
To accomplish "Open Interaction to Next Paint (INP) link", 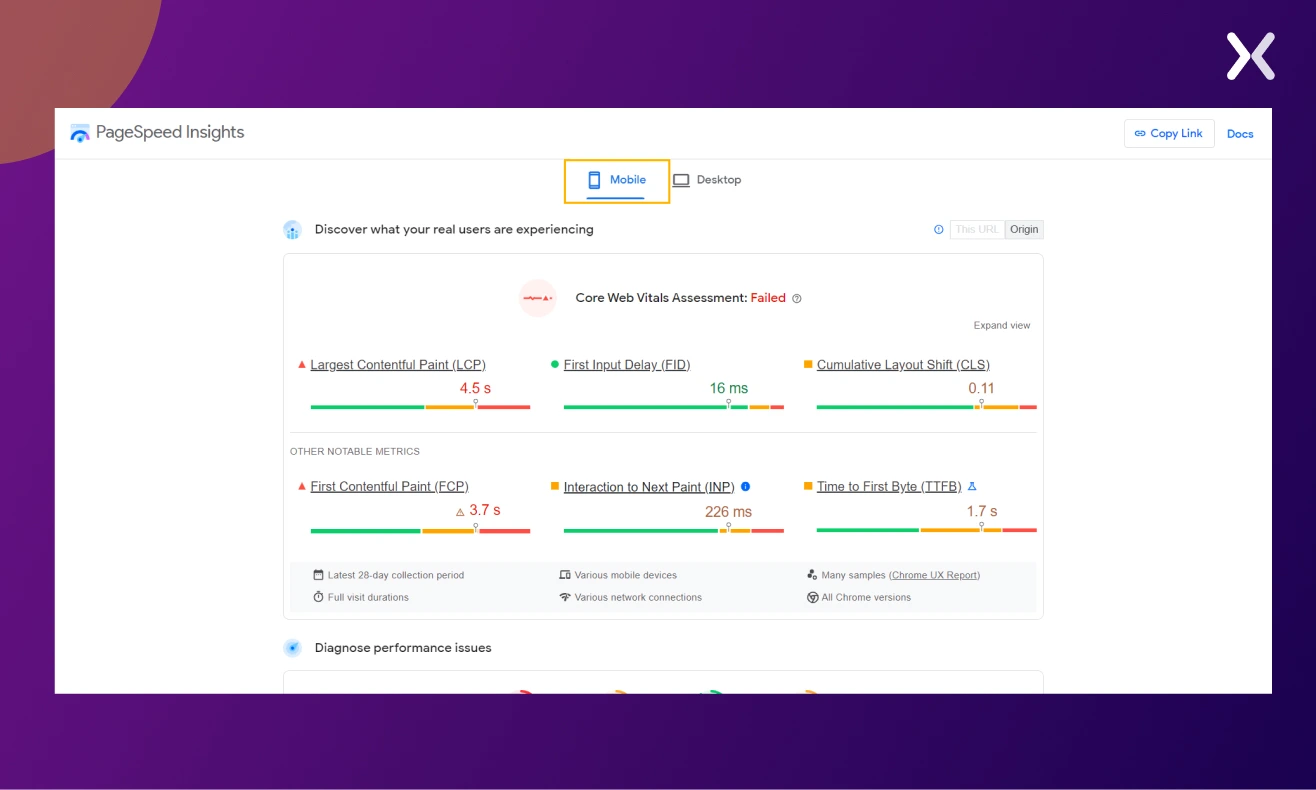I will coord(649,487).
